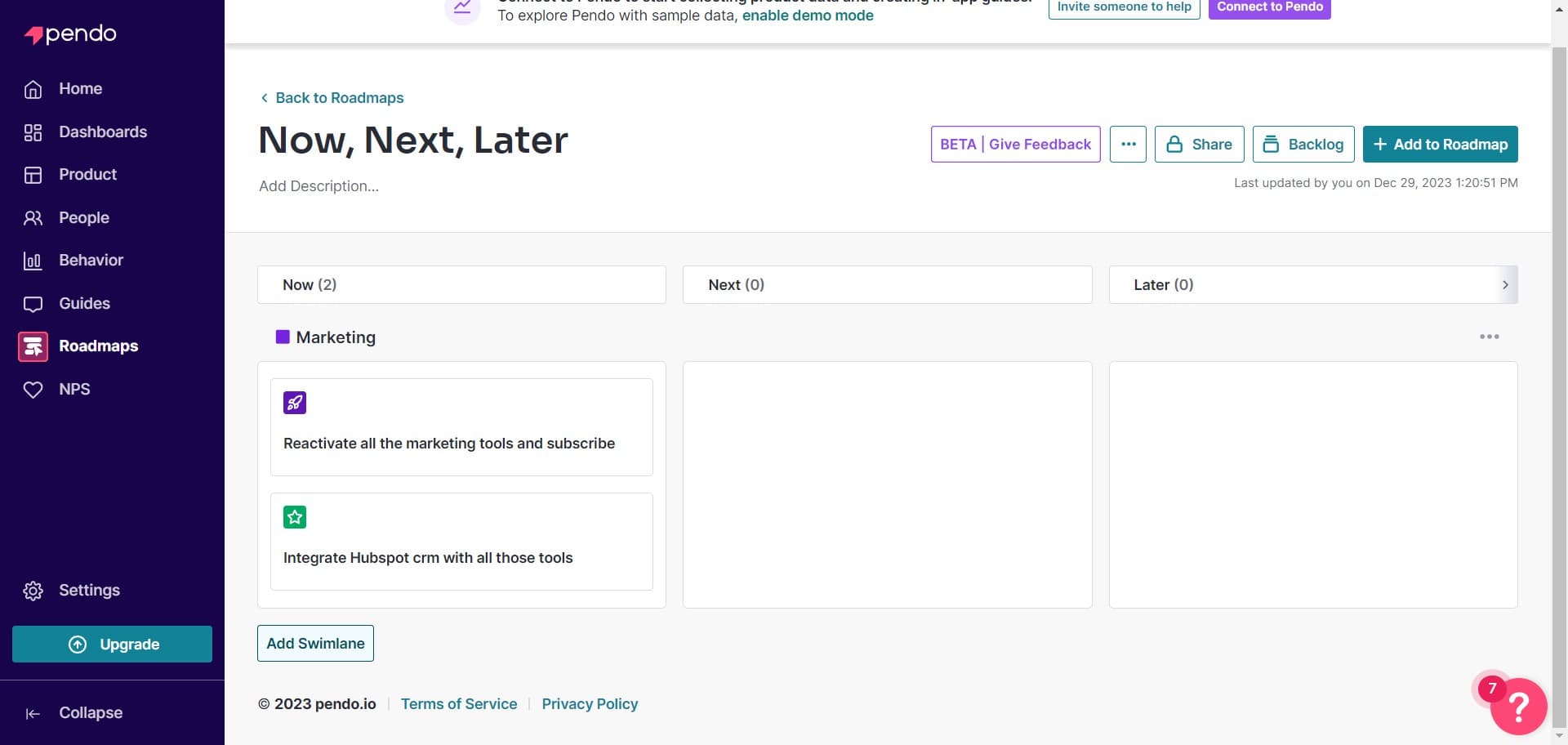The height and width of the screenshot is (745, 1568).
Task: Click the Home icon in sidebar
Action: pos(33,89)
